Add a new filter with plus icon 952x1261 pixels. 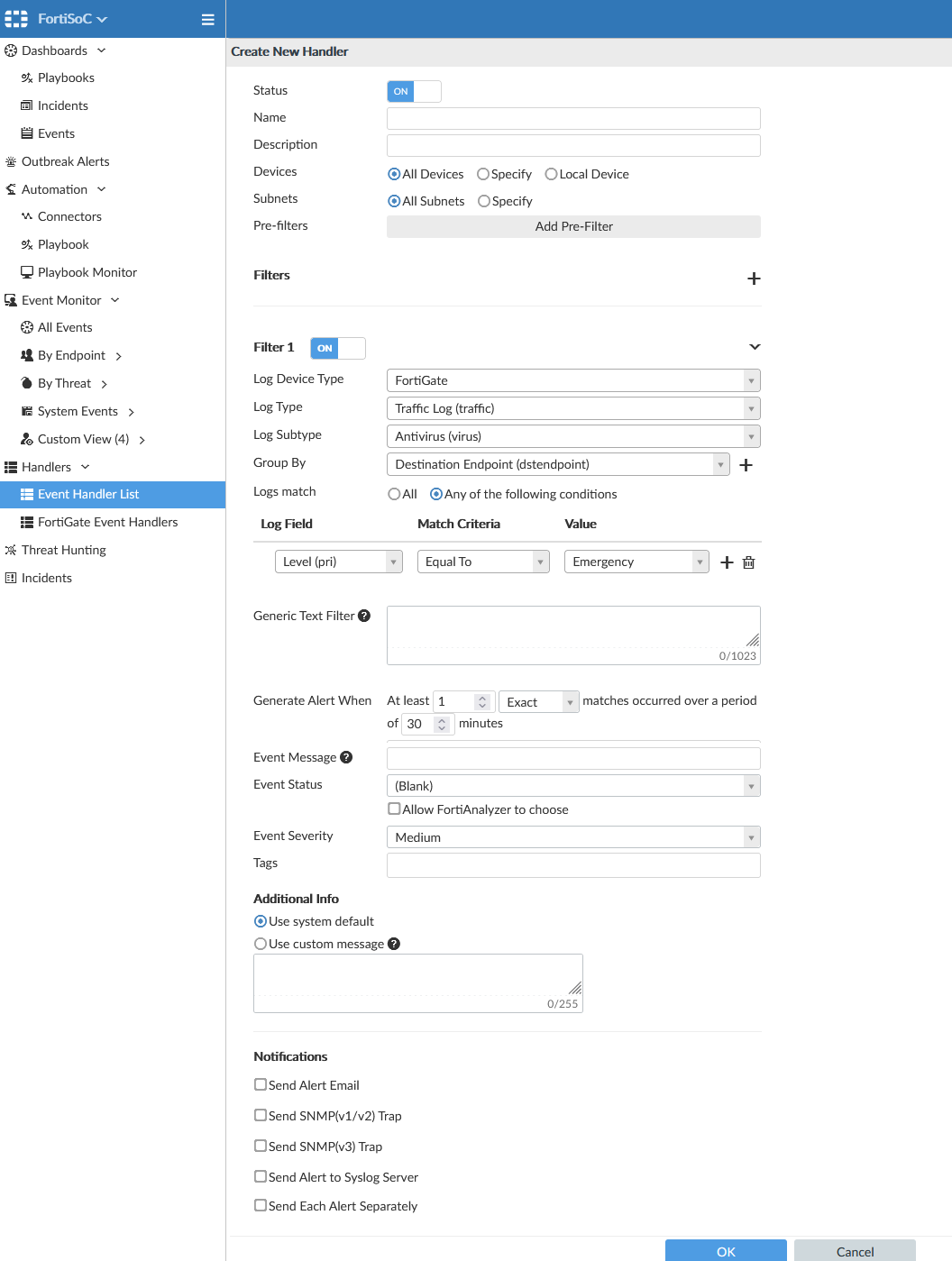pos(754,279)
